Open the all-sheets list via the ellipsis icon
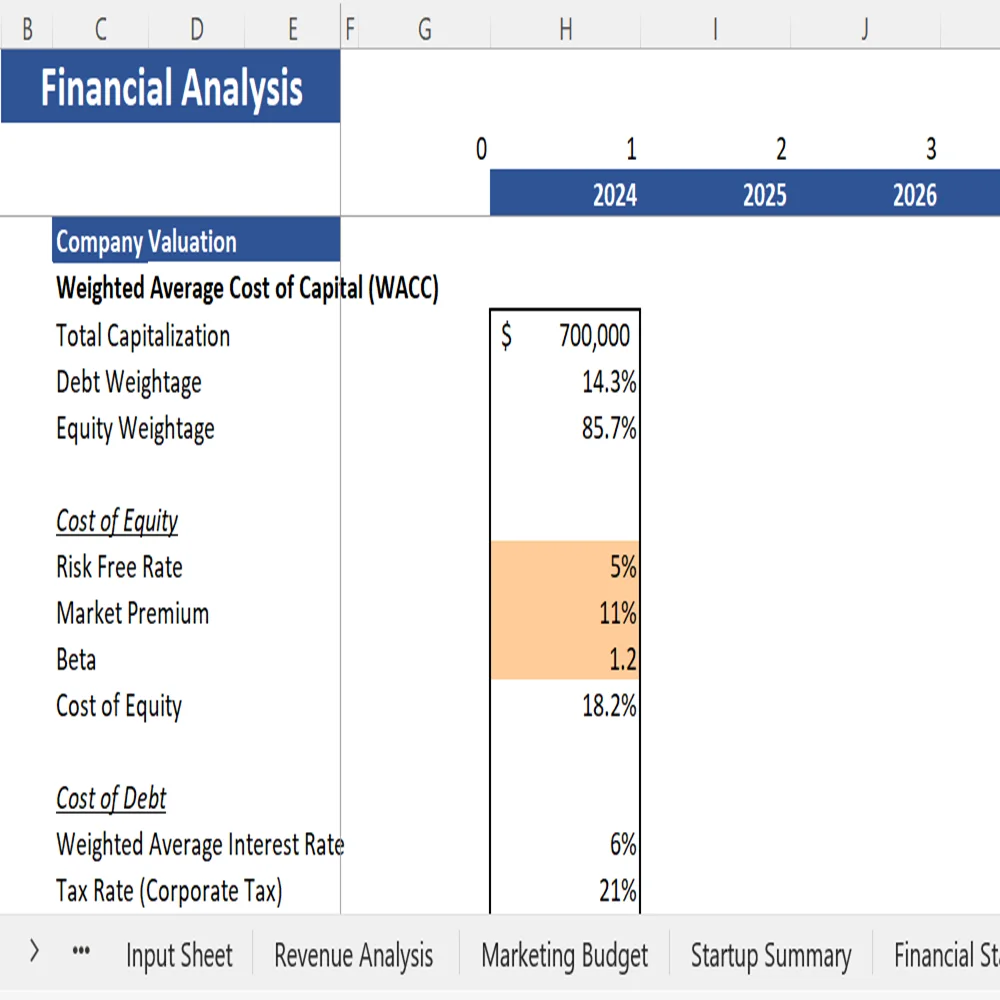 pyautogui.click(x=80, y=950)
